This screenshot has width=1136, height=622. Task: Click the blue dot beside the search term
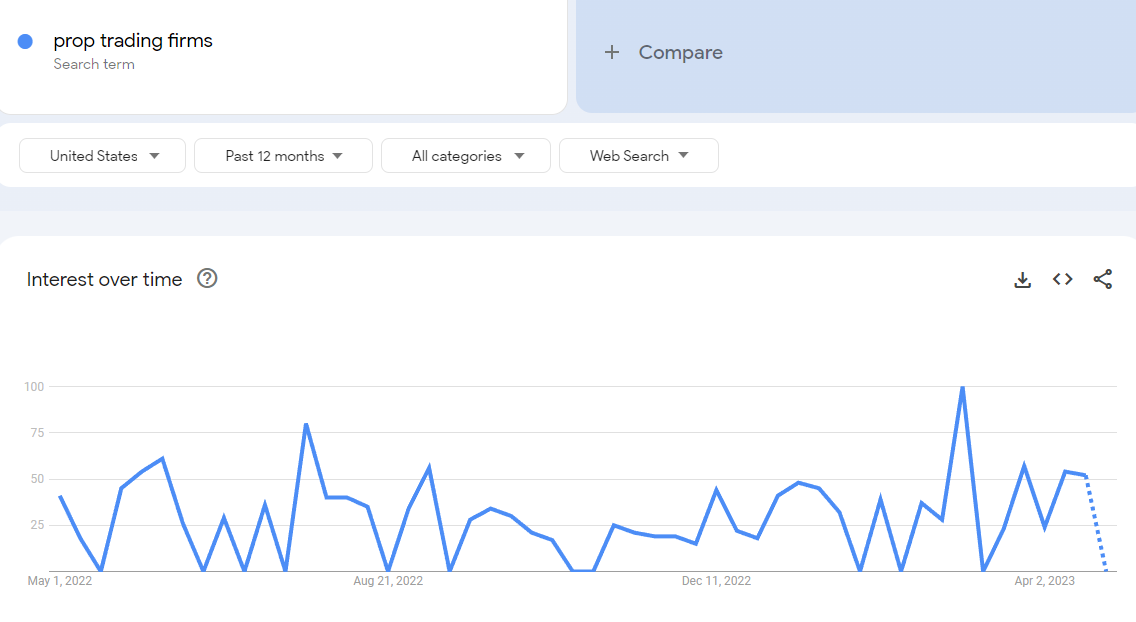click(25, 41)
